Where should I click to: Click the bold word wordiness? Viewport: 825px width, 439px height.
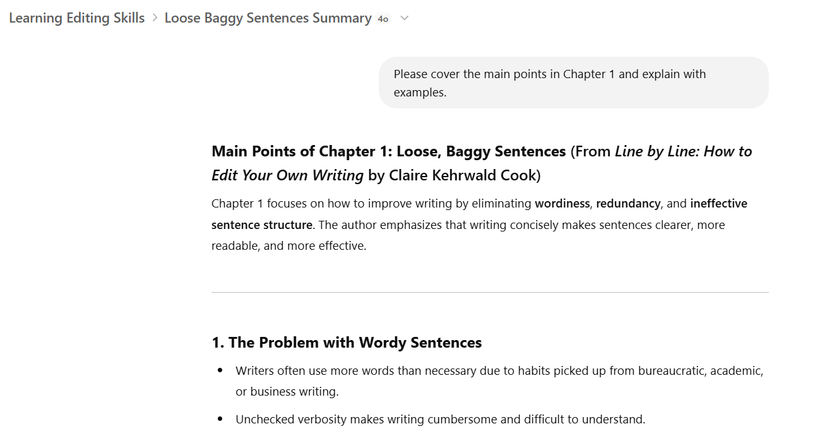coord(562,204)
